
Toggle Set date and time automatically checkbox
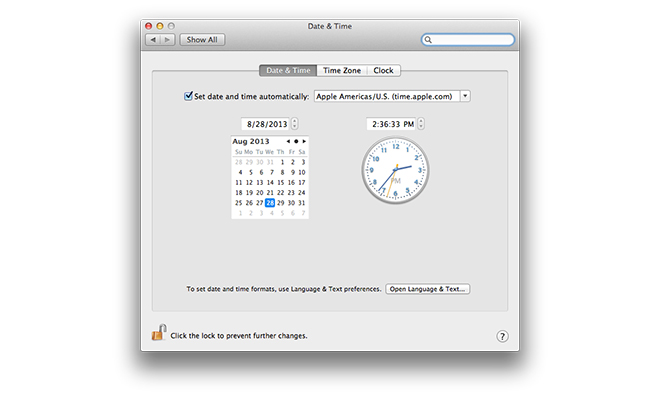188,96
